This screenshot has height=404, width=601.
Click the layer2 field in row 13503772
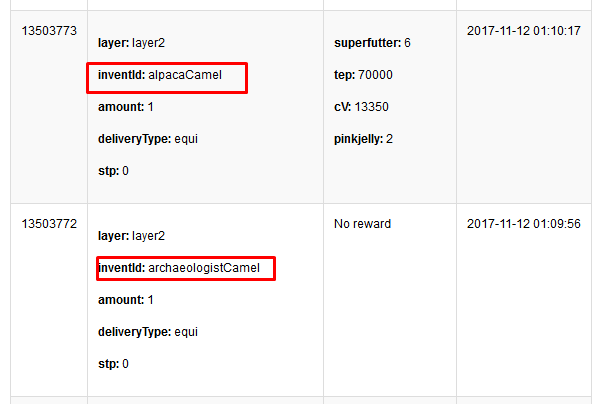131,237
